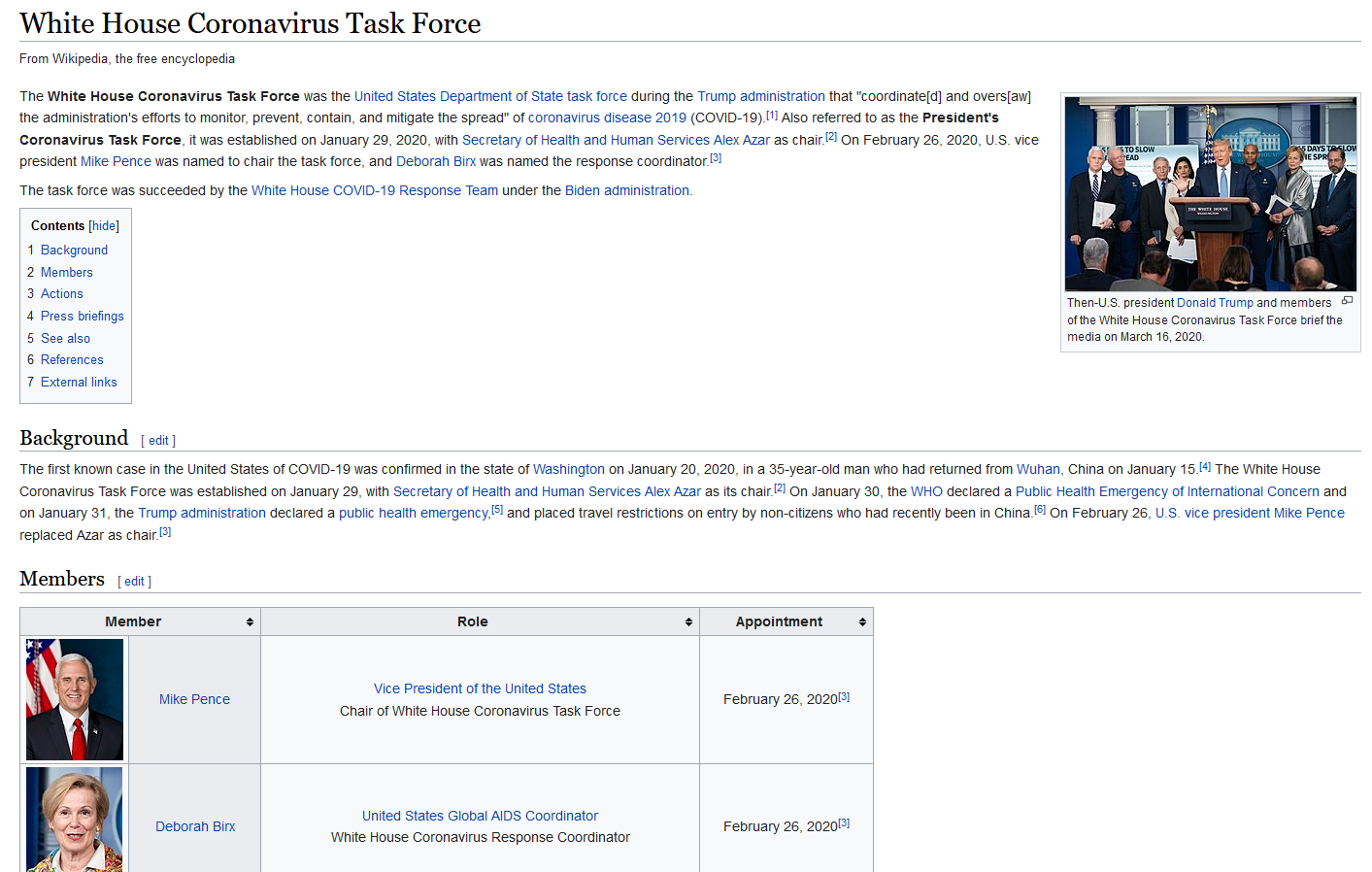Open citation [4] in Background section
The height and width of the screenshot is (872, 1372).
(x=1205, y=466)
